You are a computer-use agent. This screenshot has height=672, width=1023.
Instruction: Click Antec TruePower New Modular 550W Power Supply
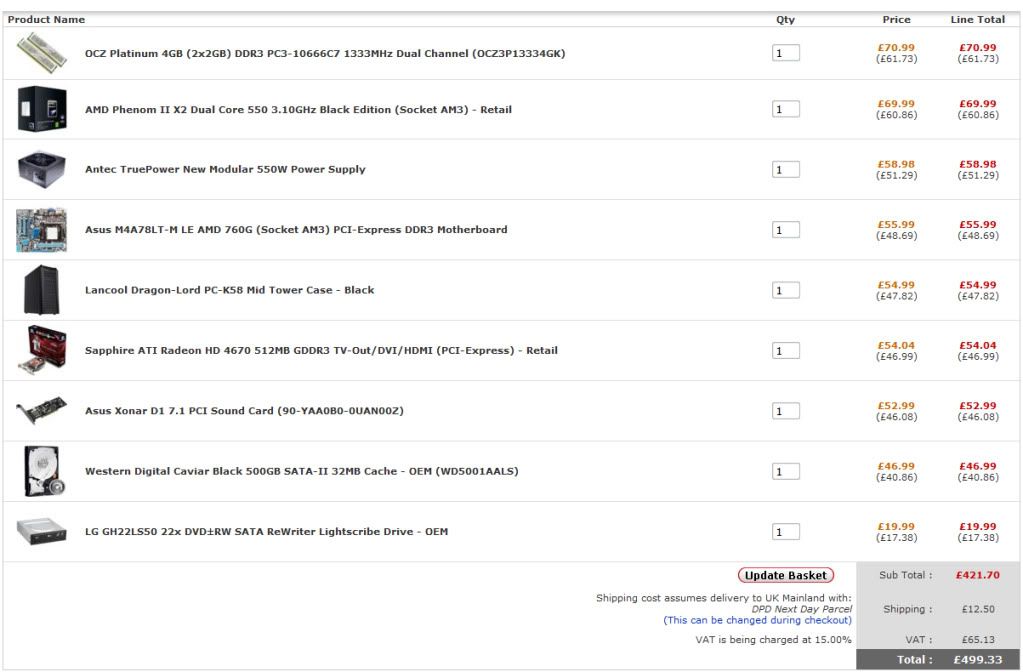pos(225,169)
